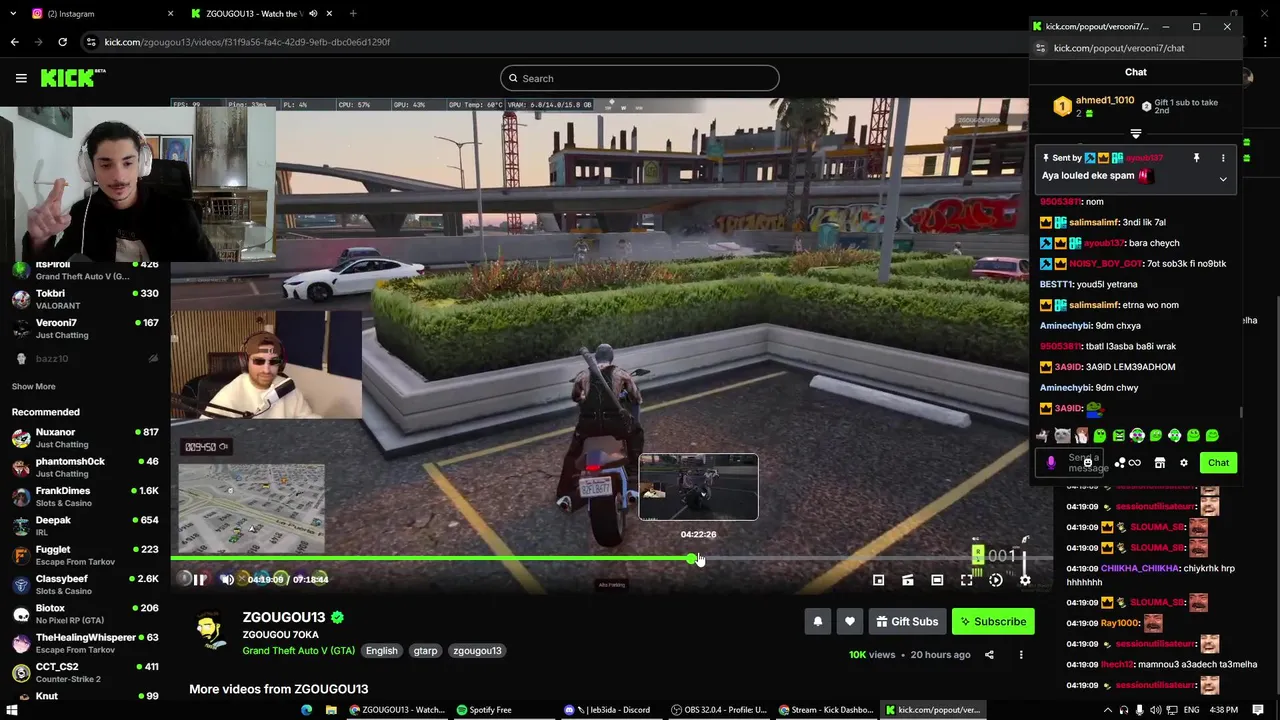Click the English tag

click(381, 651)
